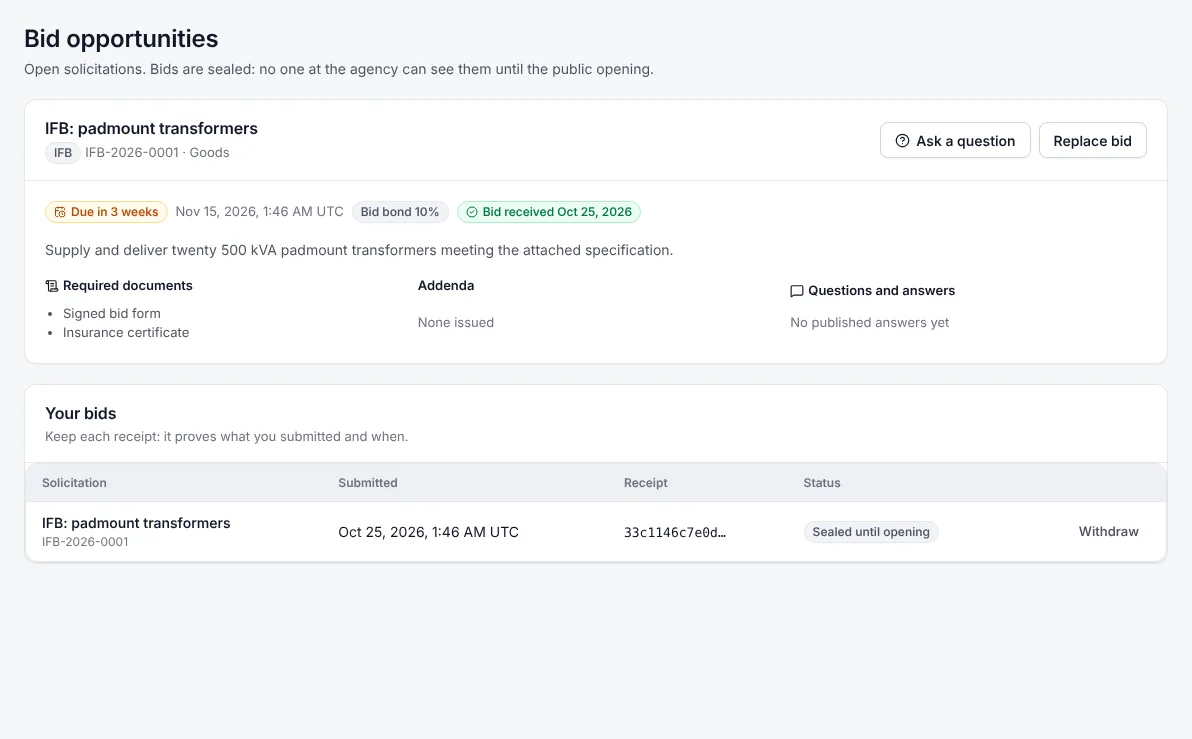1192x739 pixels.
Task: Replace the submitted bid
Action: click(x=1092, y=141)
